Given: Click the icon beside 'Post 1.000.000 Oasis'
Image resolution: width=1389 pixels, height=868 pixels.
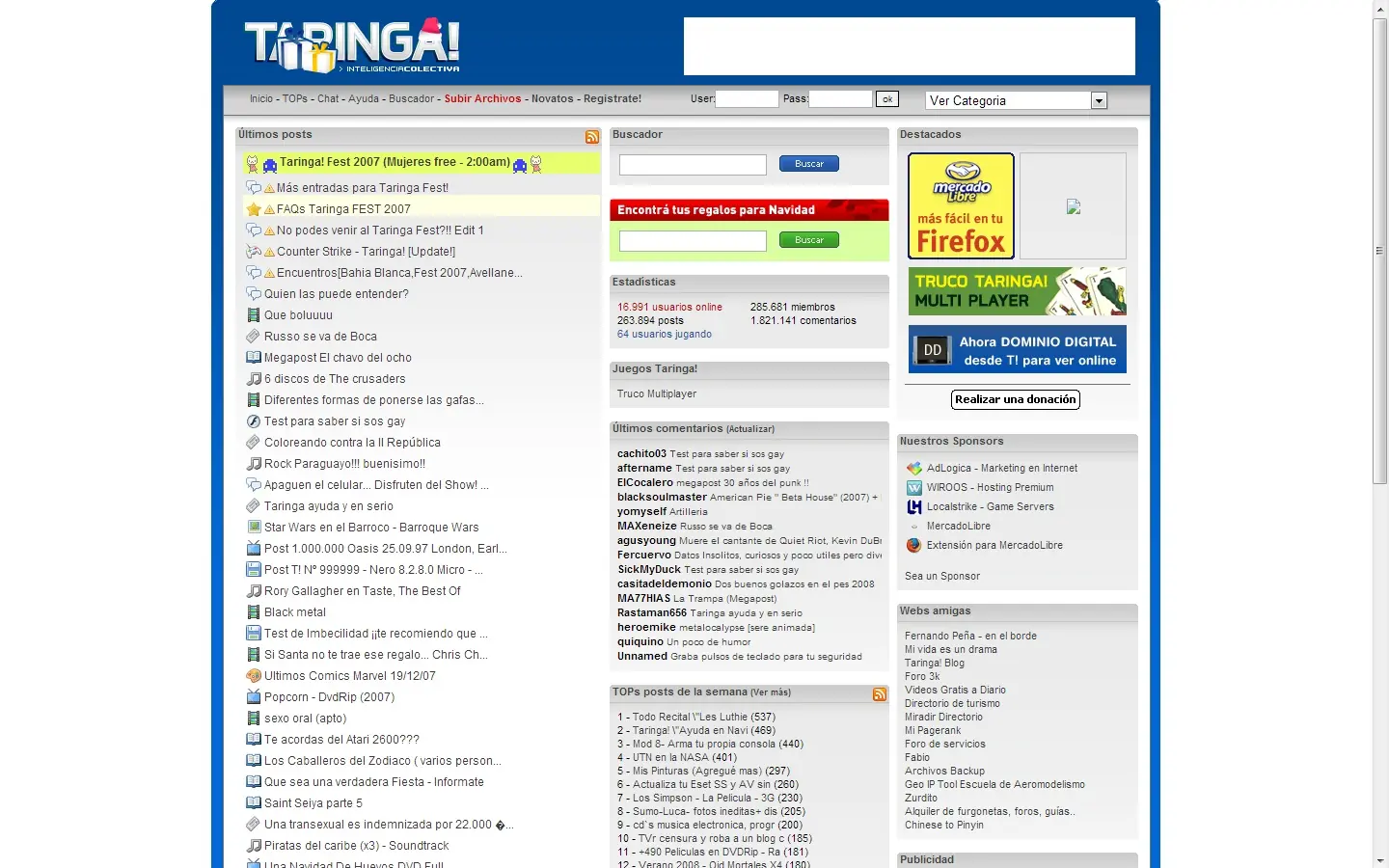Looking at the screenshot, I should (x=254, y=549).
